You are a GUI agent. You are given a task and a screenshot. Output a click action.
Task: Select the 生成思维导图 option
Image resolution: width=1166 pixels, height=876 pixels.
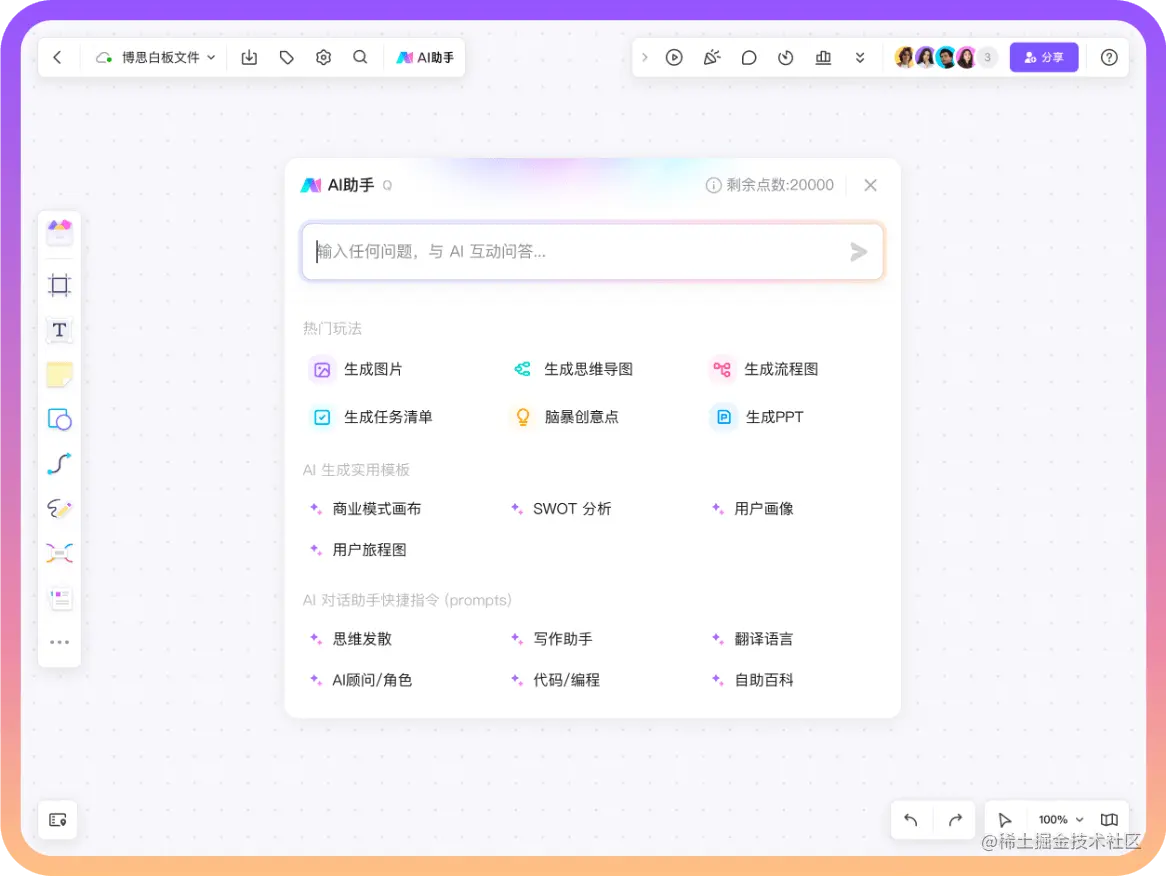tap(585, 368)
